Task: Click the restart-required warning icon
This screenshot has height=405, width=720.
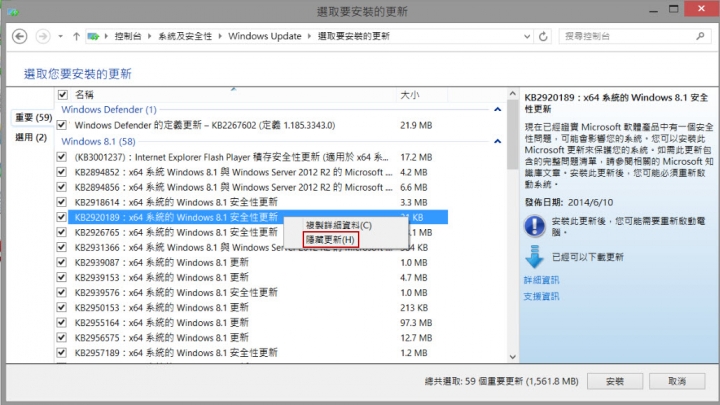Action: [x=534, y=226]
